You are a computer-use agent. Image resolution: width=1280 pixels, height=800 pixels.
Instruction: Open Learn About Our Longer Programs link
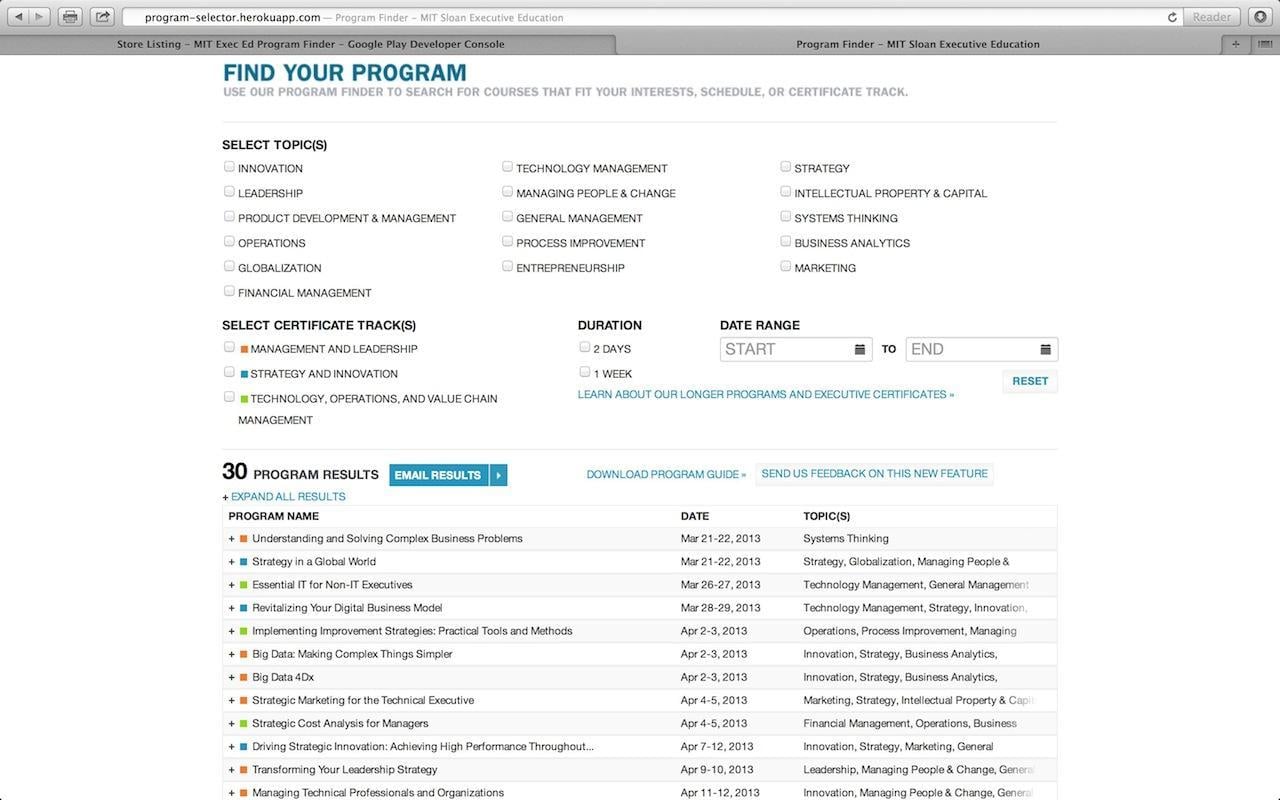click(766, 395)
